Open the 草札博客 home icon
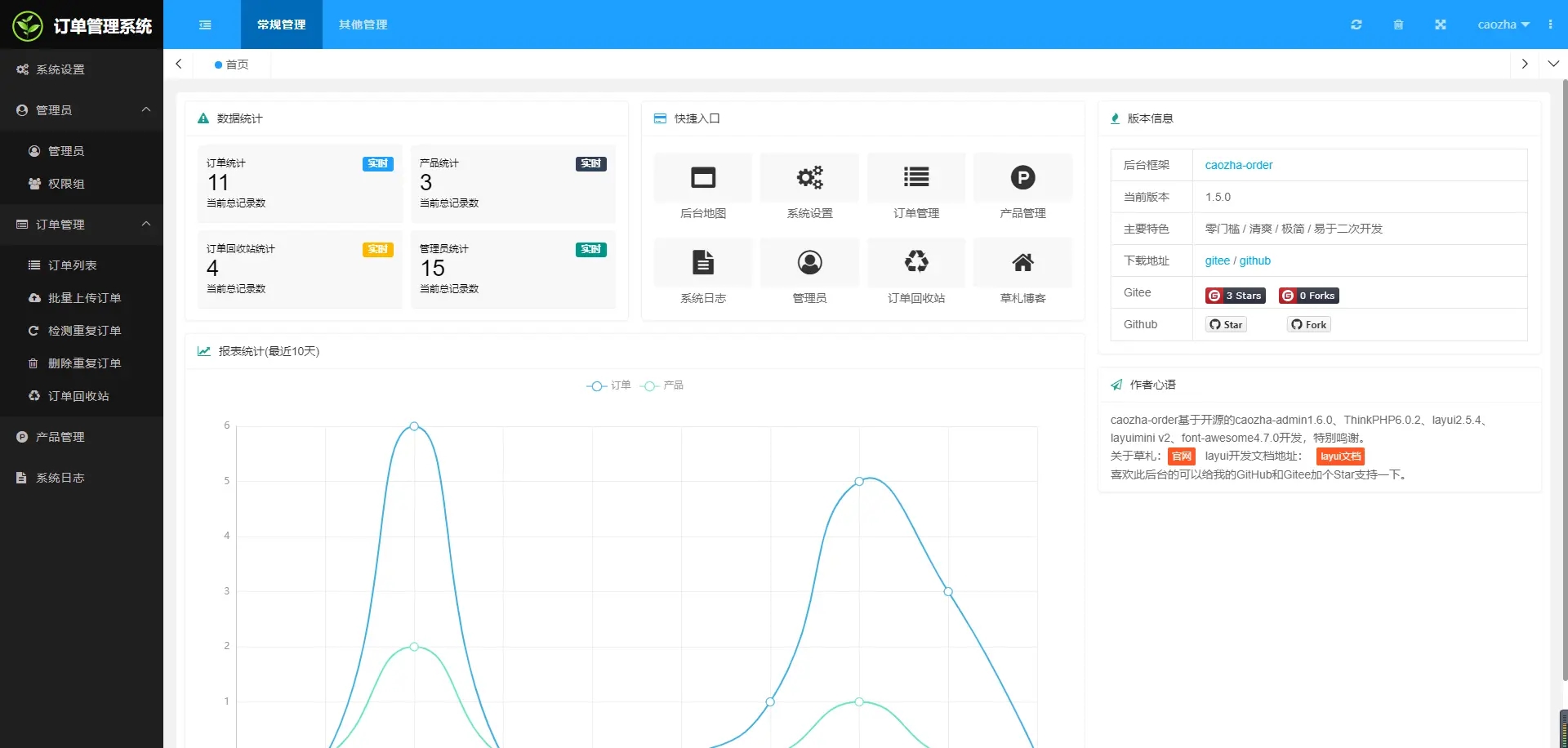 coord(1022,263)
